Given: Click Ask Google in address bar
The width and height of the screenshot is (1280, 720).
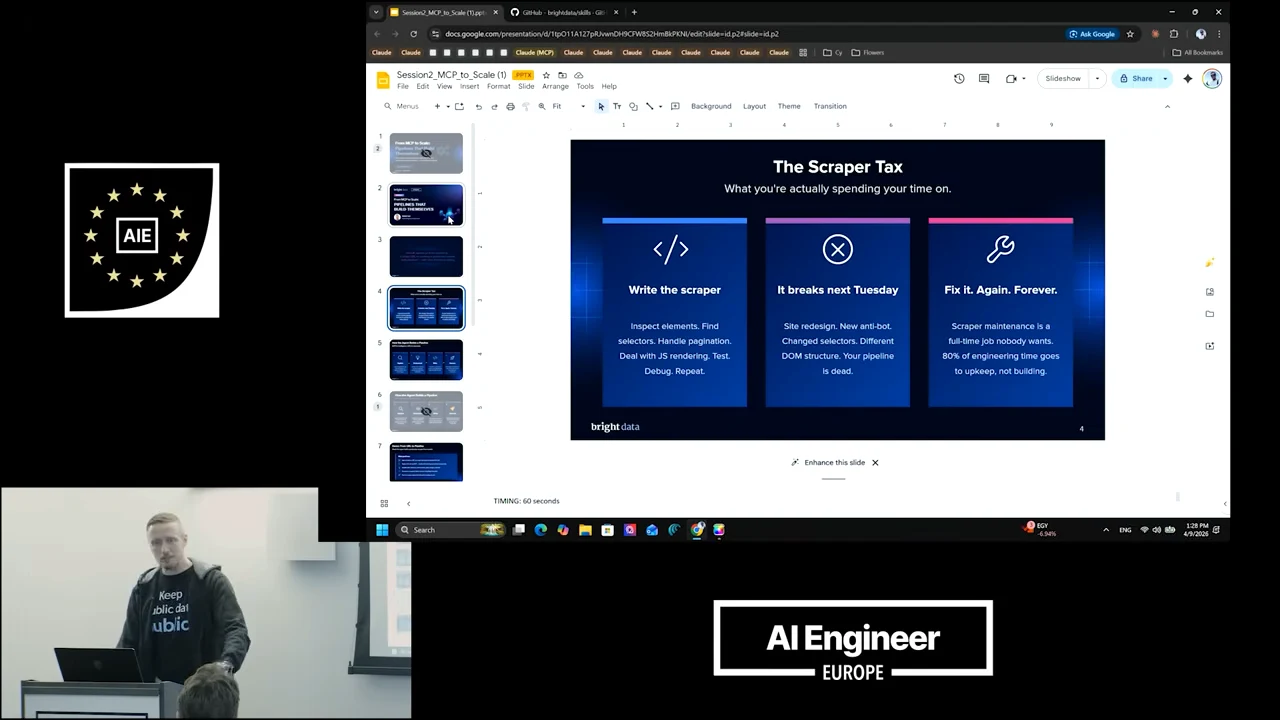Looking at the screenshot, I should [1092, 34].
